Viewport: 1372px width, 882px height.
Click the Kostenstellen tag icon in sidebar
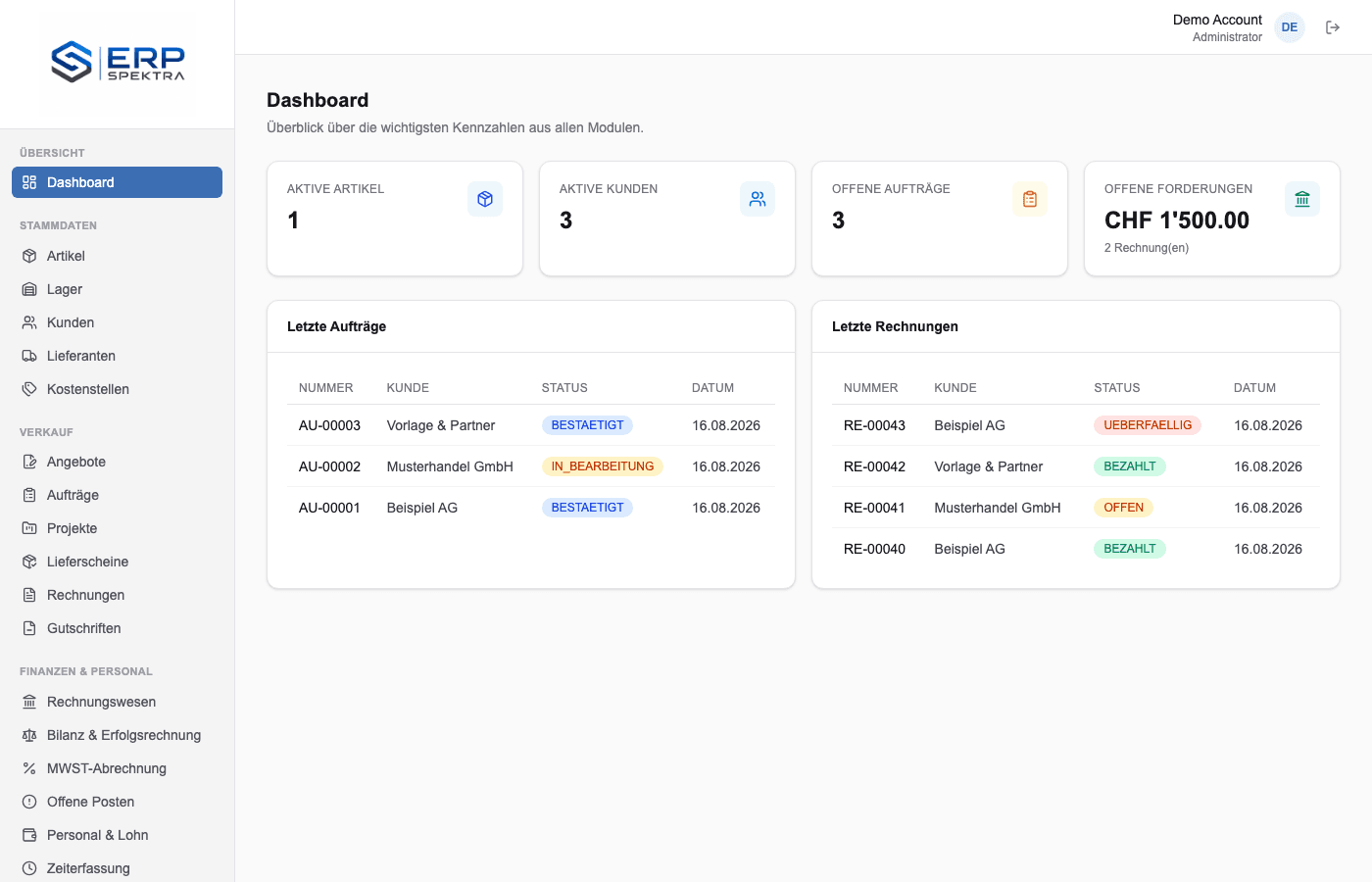[29, 389]
